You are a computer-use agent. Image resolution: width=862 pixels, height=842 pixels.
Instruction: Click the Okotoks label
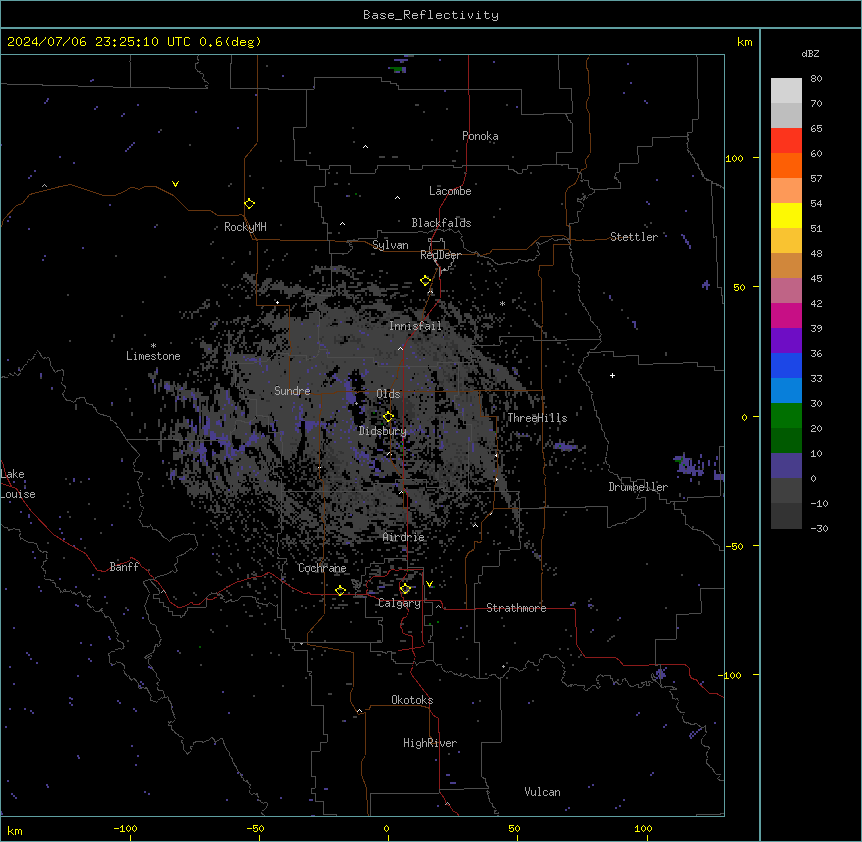click(x=412, y=700)
